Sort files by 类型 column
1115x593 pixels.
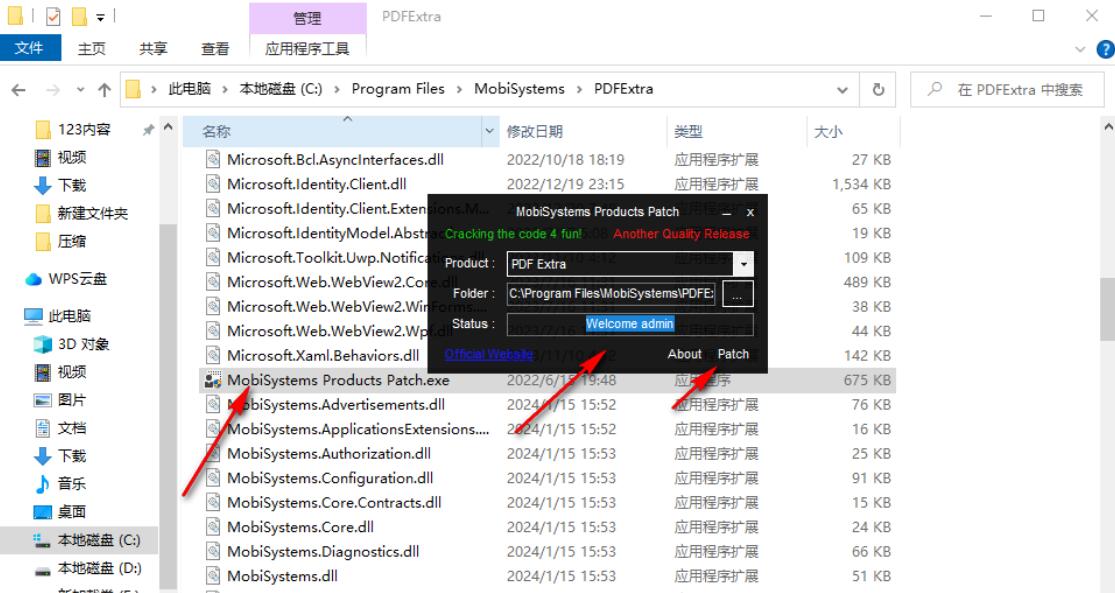(x=688, y=132)
